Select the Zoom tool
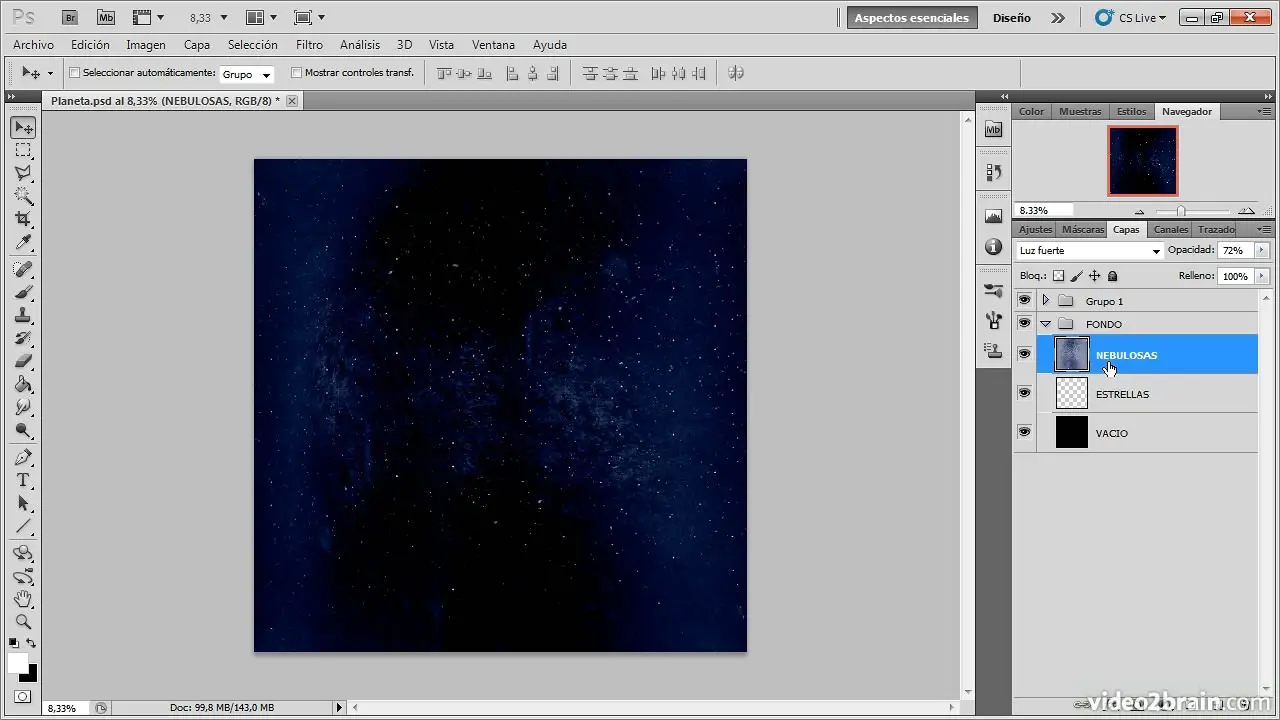 (24, 622)
